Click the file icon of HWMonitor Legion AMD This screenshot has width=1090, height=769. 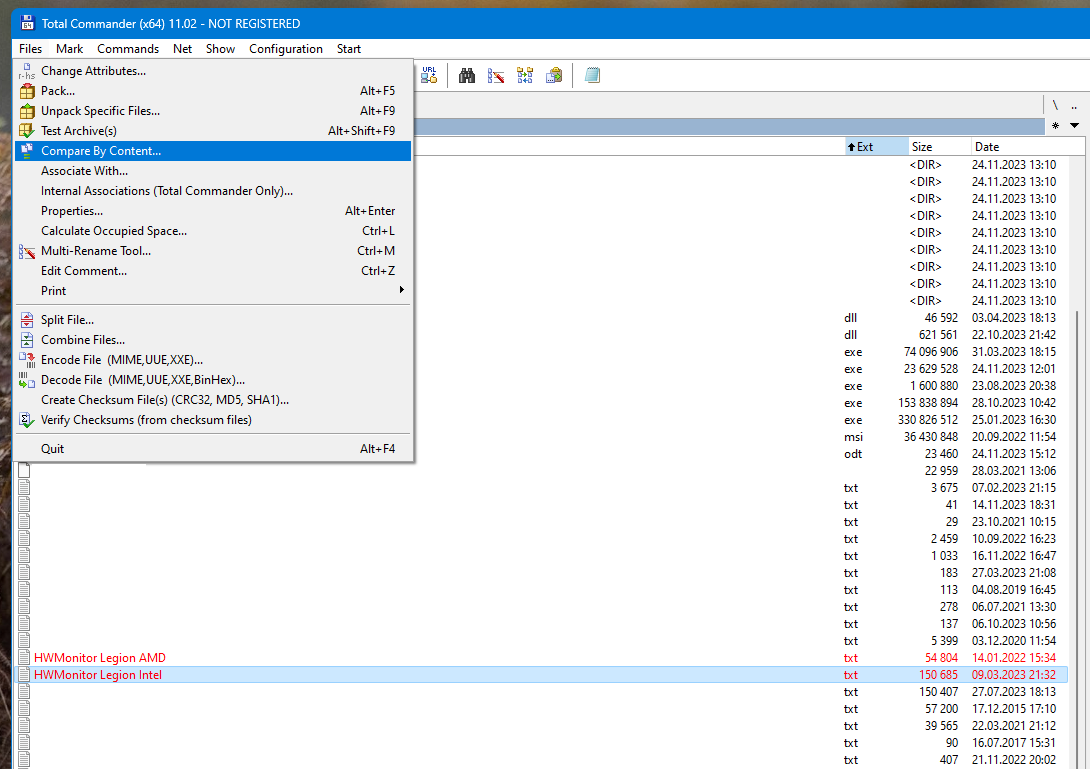tap(24, 657)
